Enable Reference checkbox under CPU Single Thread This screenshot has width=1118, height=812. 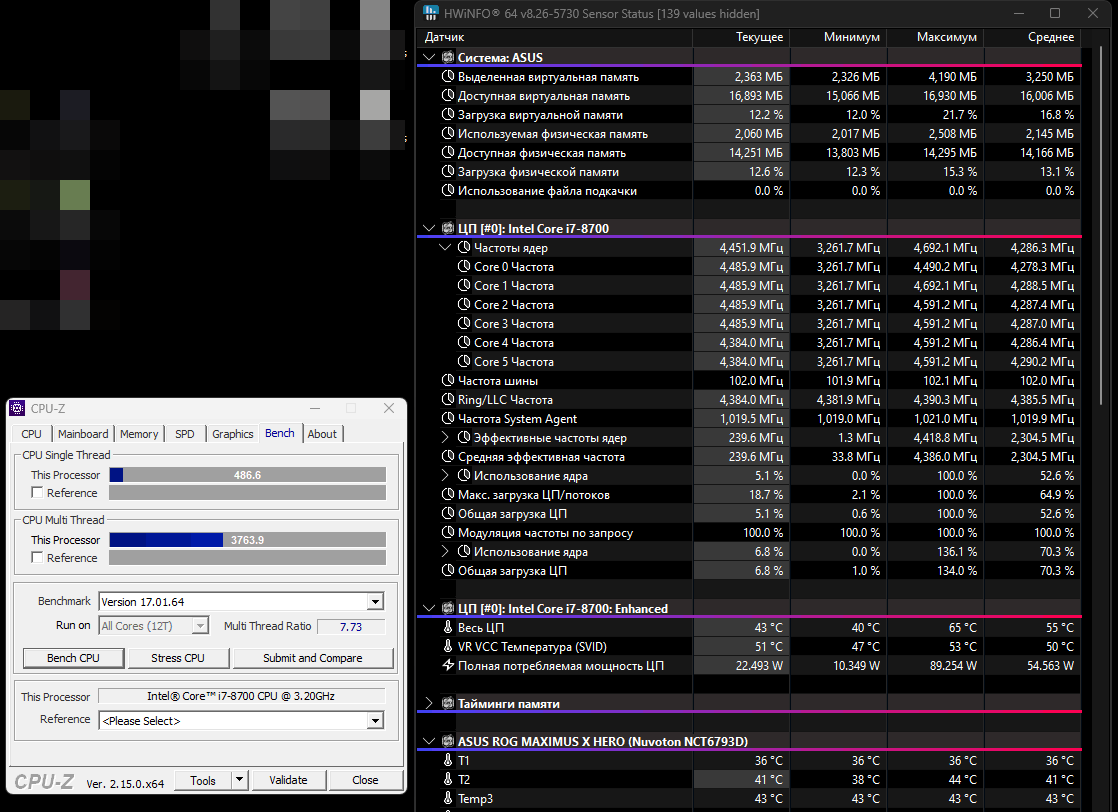(37, 493)
